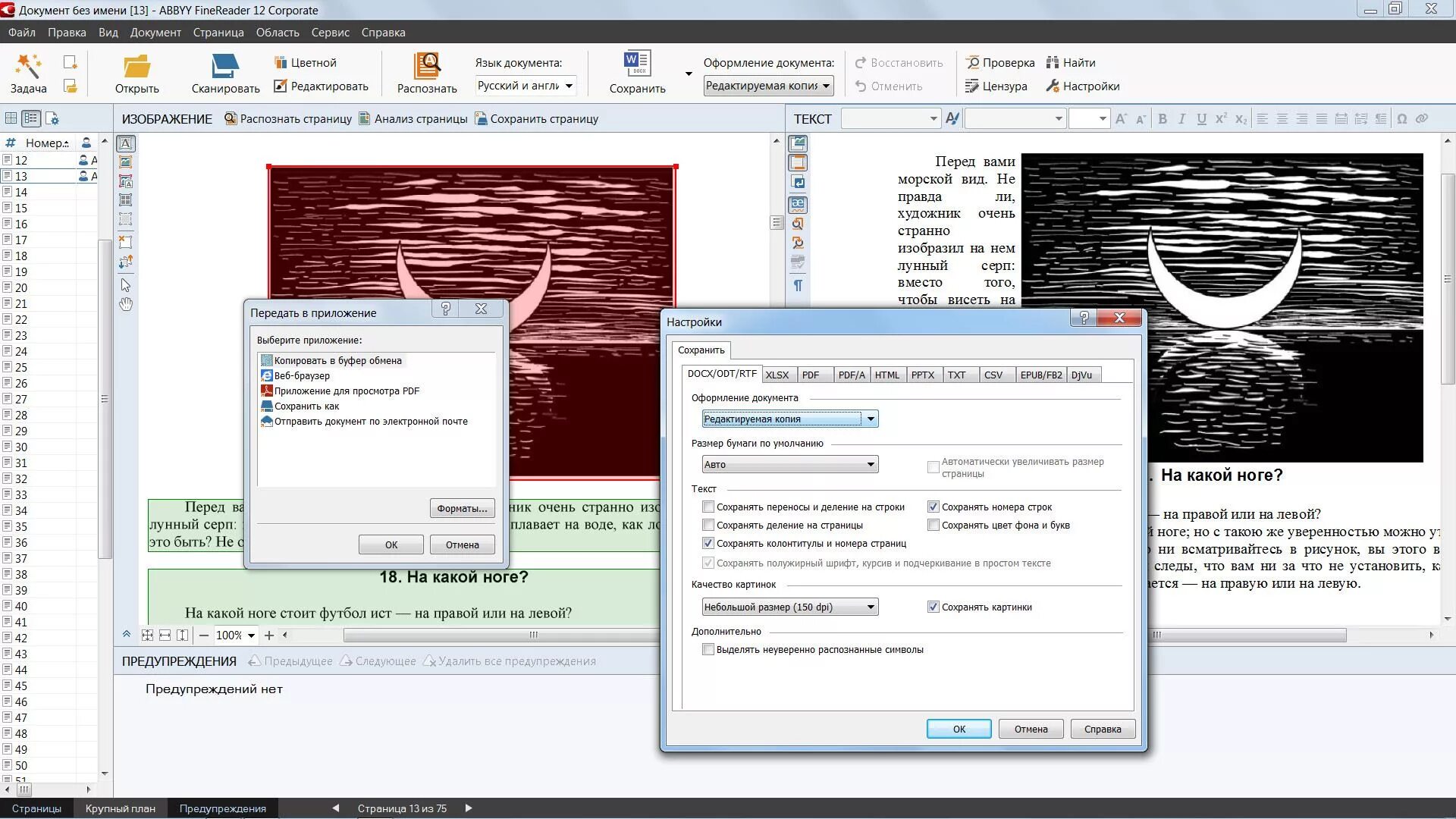Viewport: 1456px width, 819px height.
Task: Click the Bold formatting icon
Action: [1162, 119]
